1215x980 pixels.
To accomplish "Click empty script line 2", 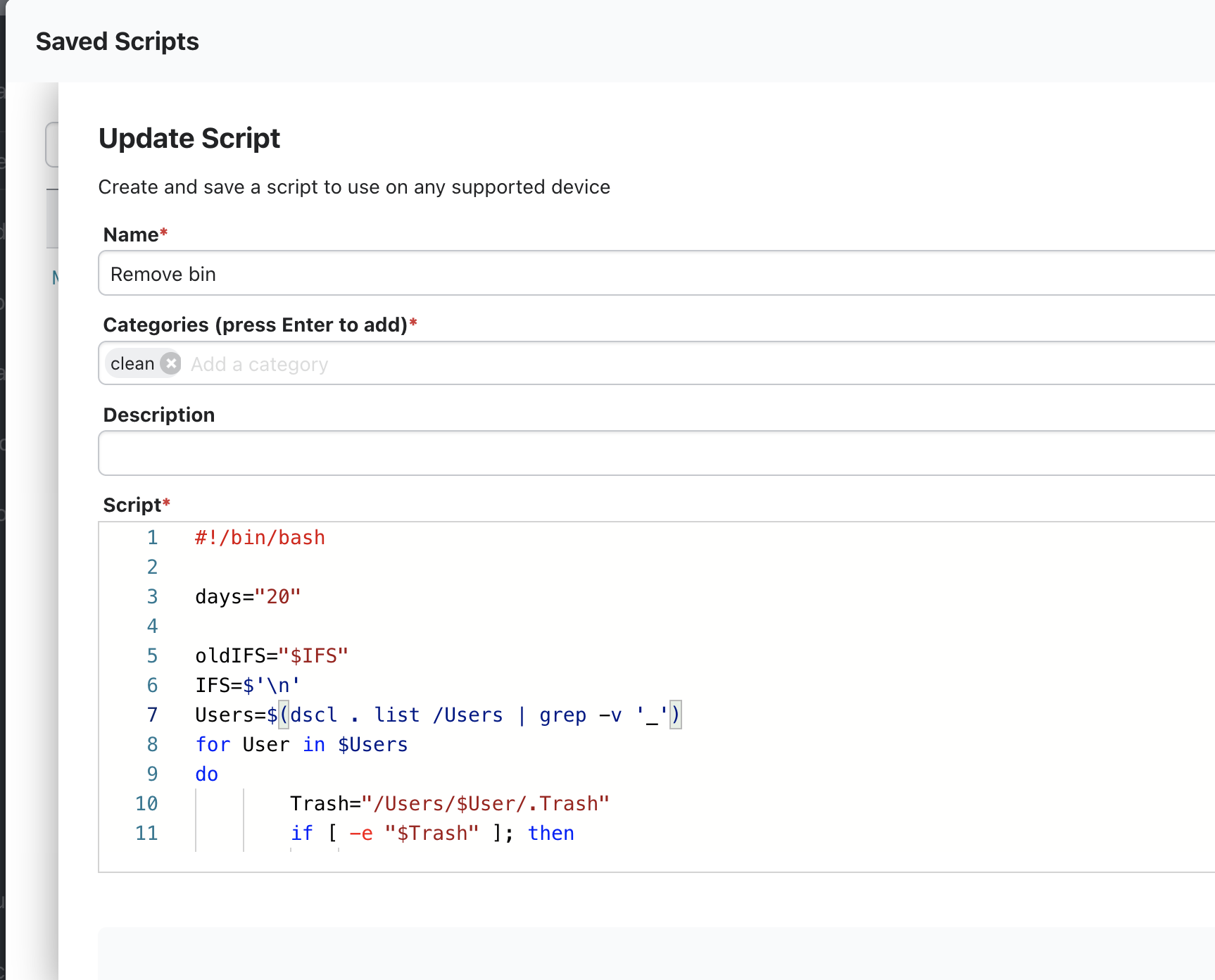I will [x=705, y=567].
